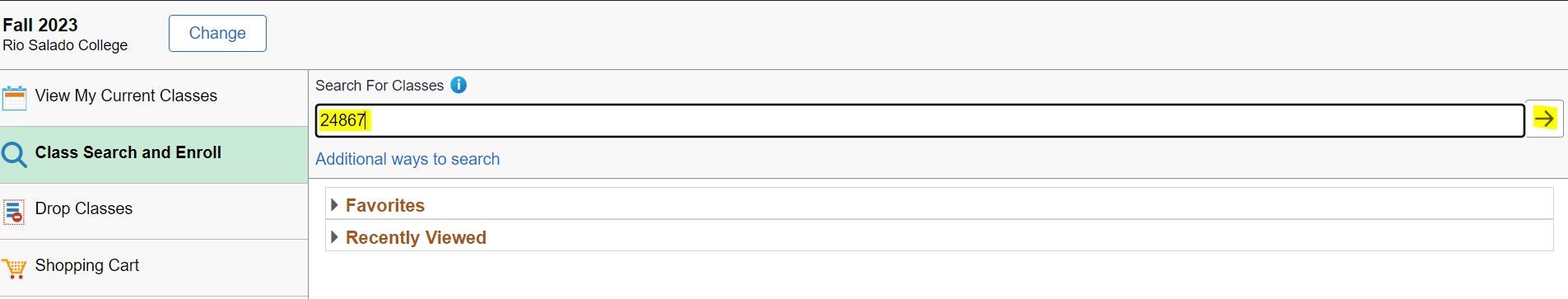Viewport: 1568px width, 299px height.
Task: Expand the Recently Viewed triangle arrow
Action: pyautogui.click(x=333, y=236)
